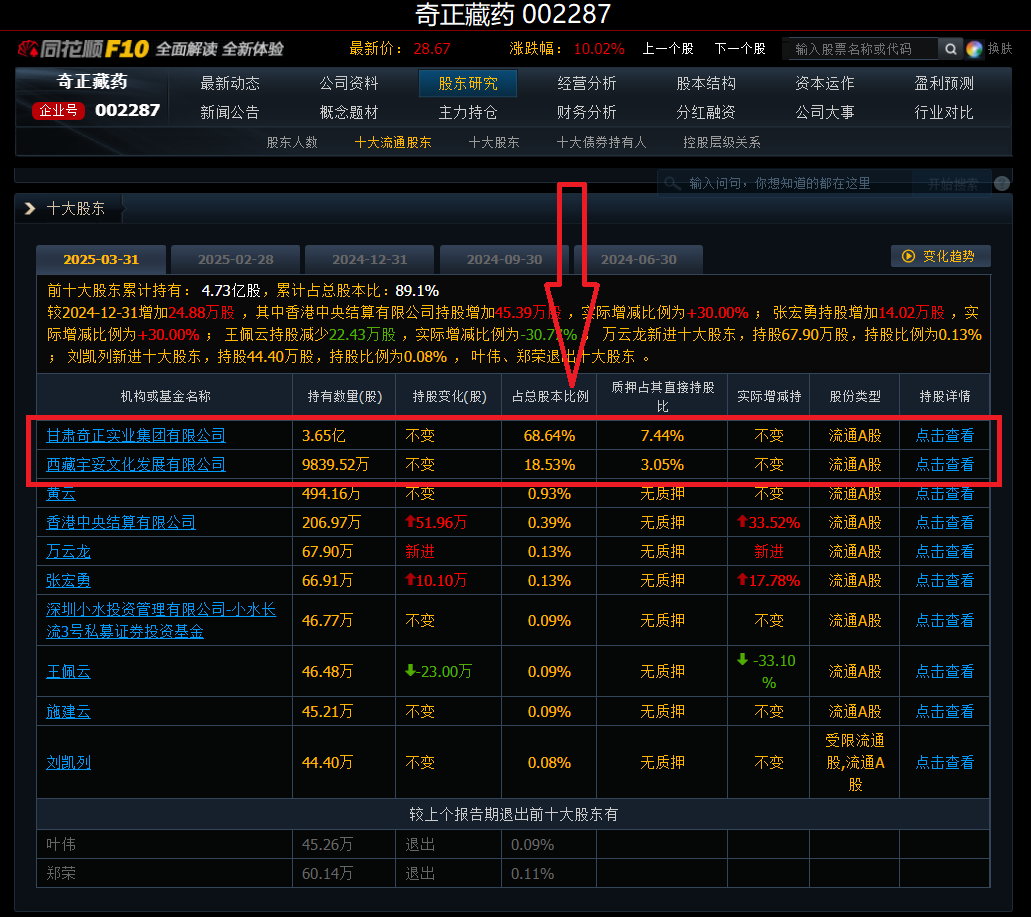This screenshot has width=1031, height=917.
Task: Click 点击查看 for 甘肃奇正实业 row
Action: click(945, 436)
